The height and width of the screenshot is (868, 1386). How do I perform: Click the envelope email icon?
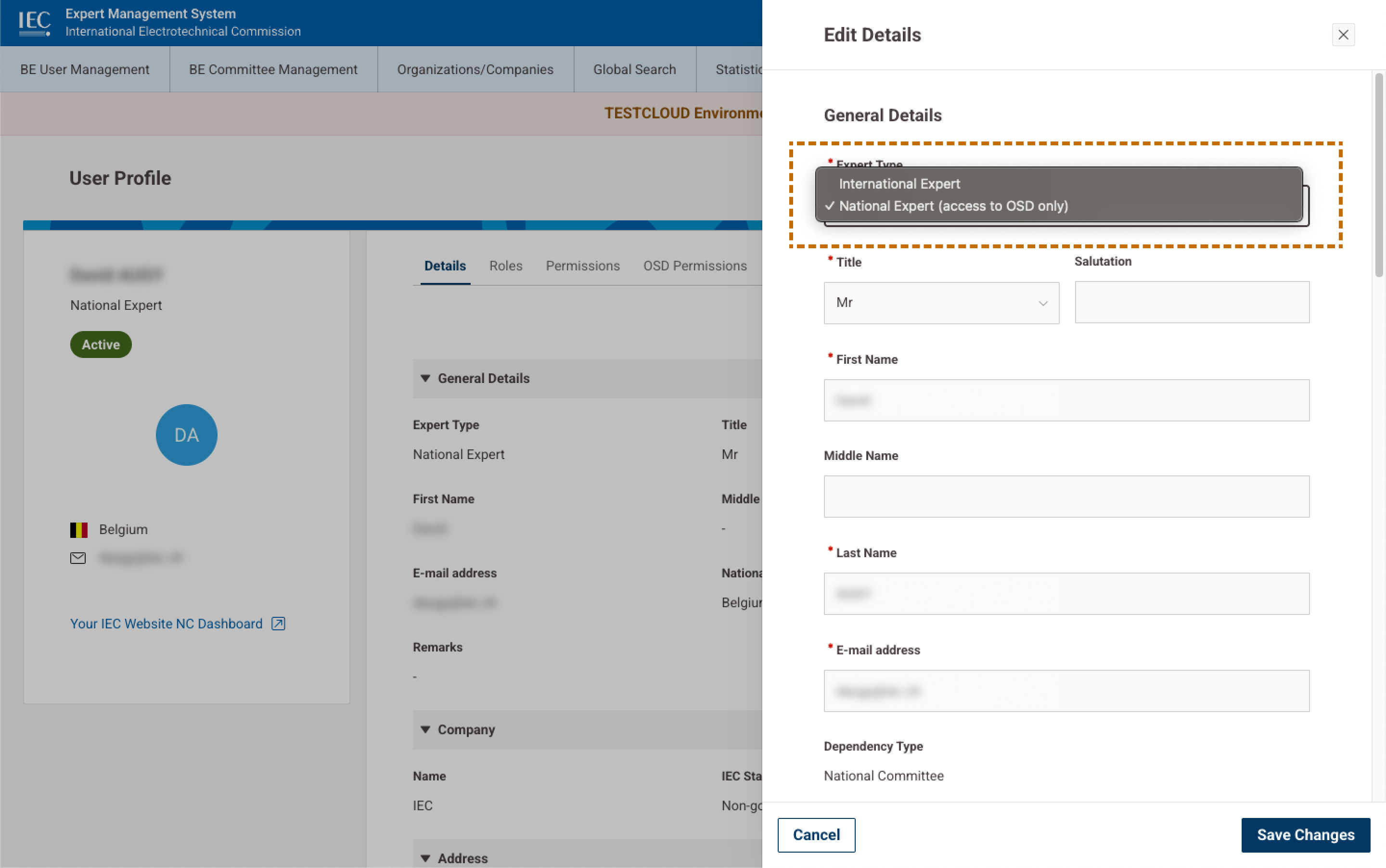pyautogui.click(x=77, y=558)
